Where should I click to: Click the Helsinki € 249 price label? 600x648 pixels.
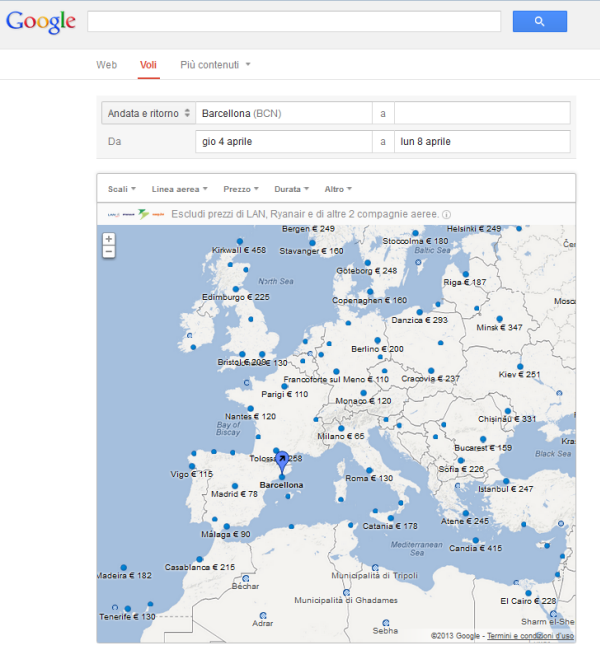coord(474,229)
